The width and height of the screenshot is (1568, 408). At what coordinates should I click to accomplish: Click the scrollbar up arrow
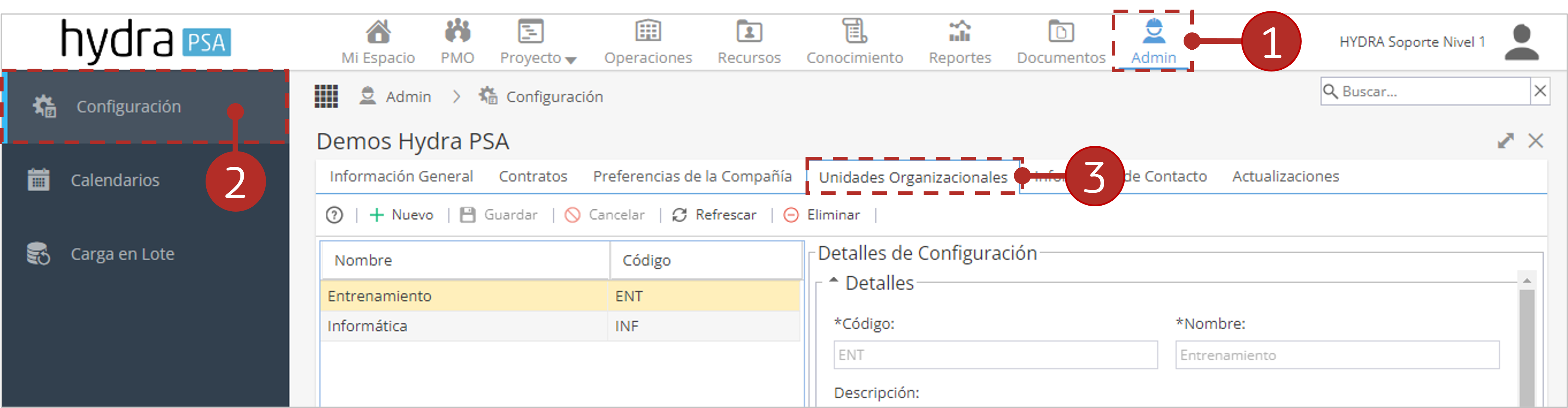[1527, 280]
